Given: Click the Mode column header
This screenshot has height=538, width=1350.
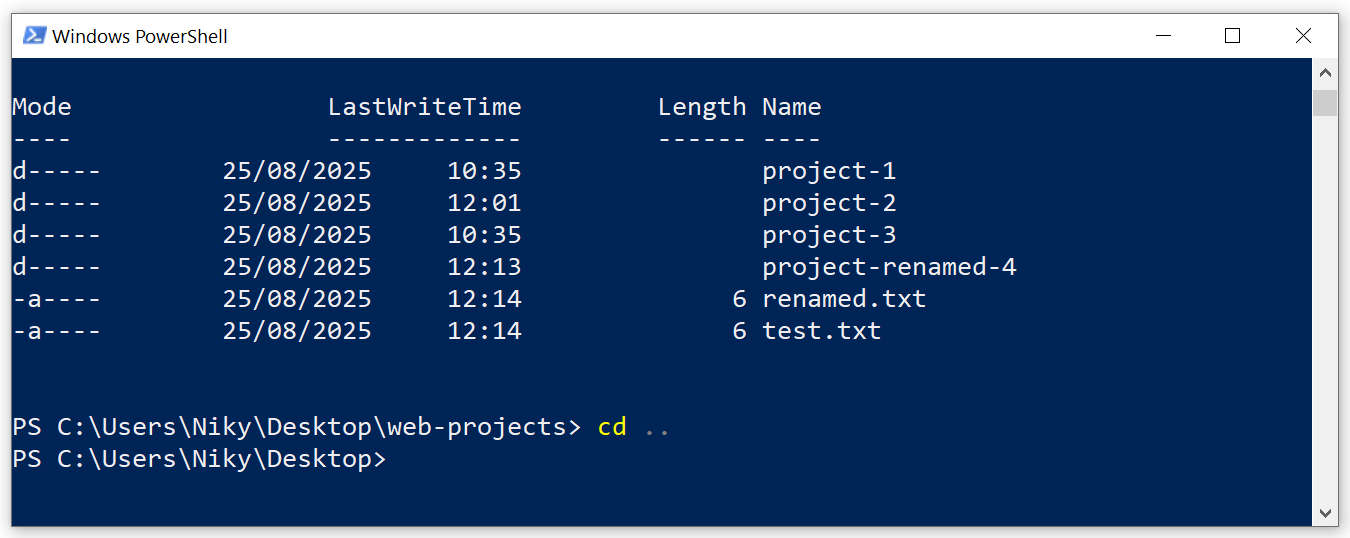Looking at the screenshot, I should (42, 107).
